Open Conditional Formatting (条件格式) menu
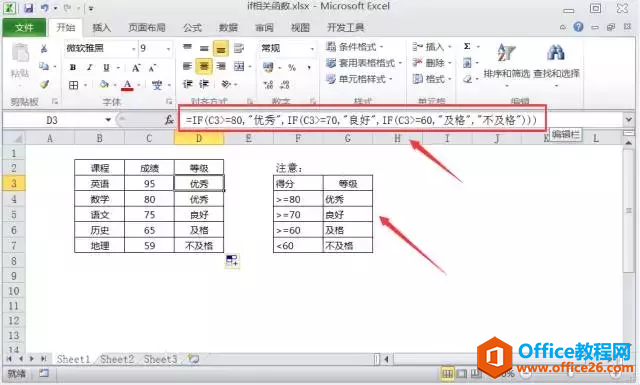The height and width of the screenshot is (385, 640). coord(355,47)
